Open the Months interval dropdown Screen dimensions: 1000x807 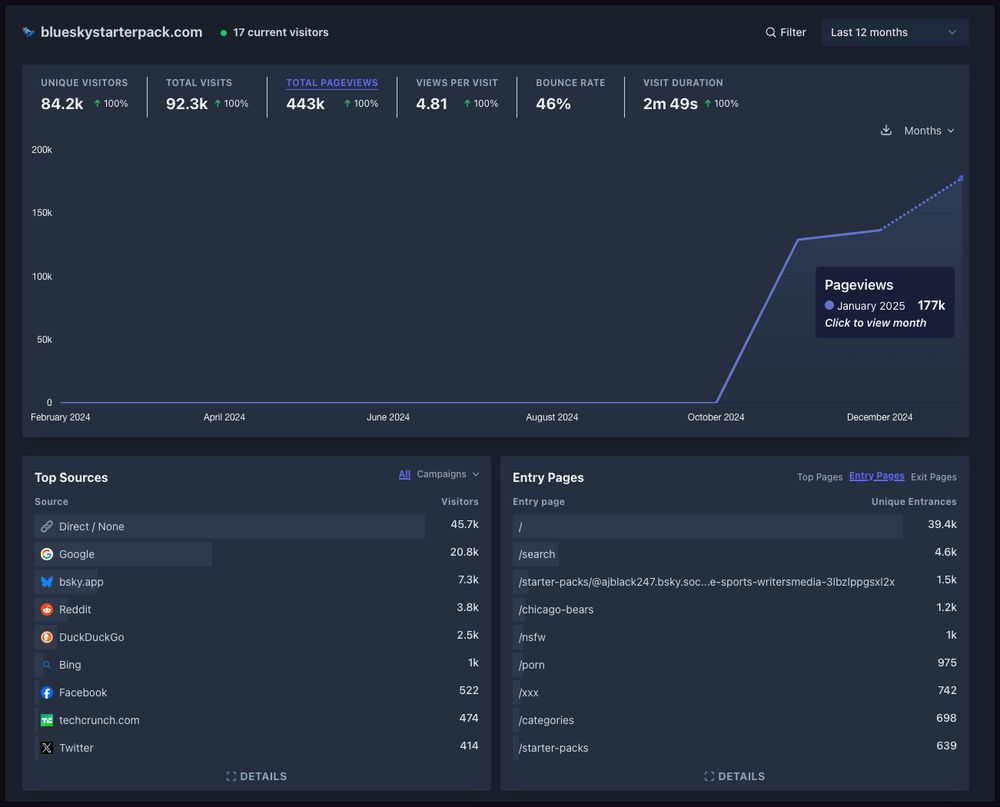[929, 130]
